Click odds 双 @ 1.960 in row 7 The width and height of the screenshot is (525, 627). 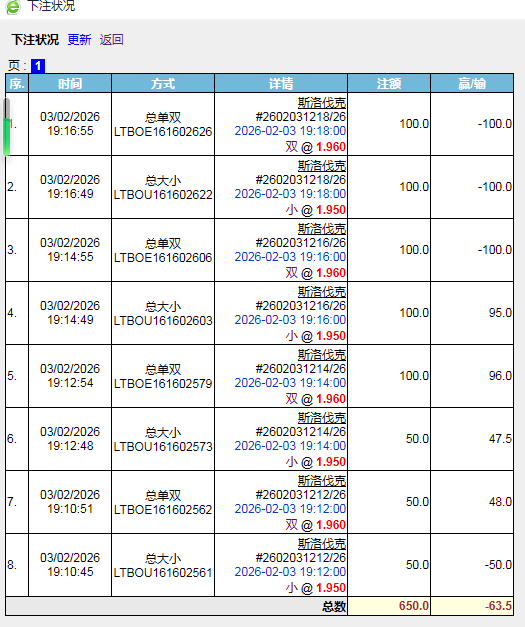315,525
